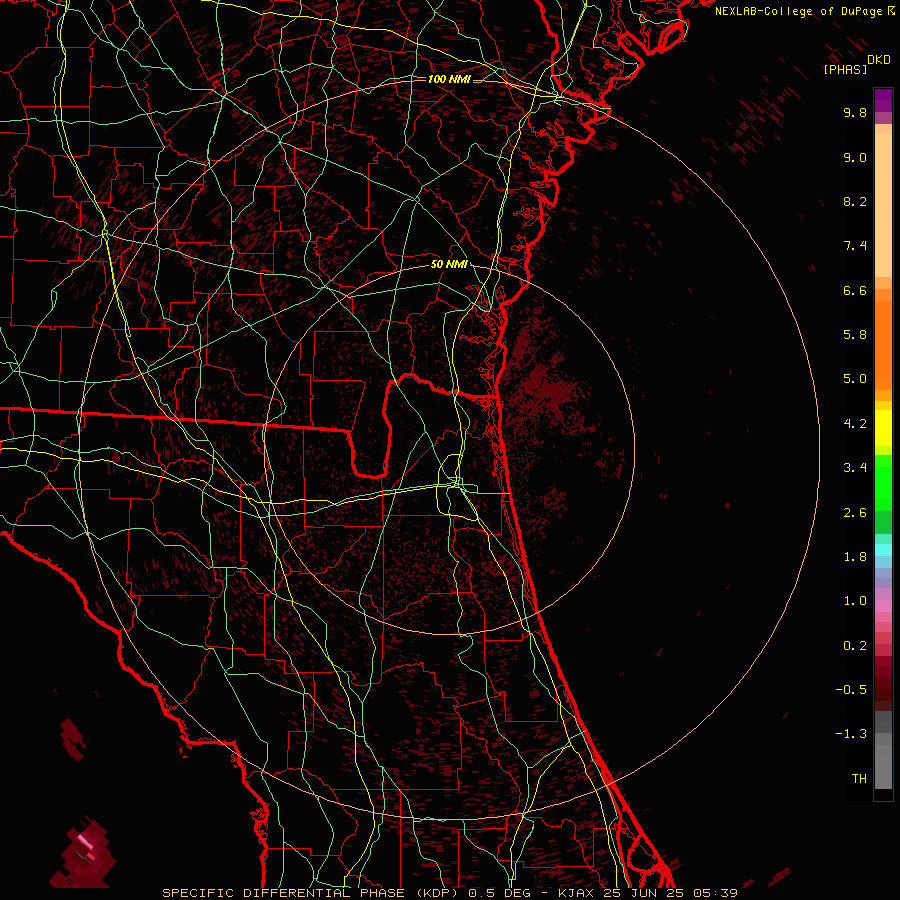900x900 pixels.
Task: Pick the yellow segment of the color bar
Action: tap(883, 428)
